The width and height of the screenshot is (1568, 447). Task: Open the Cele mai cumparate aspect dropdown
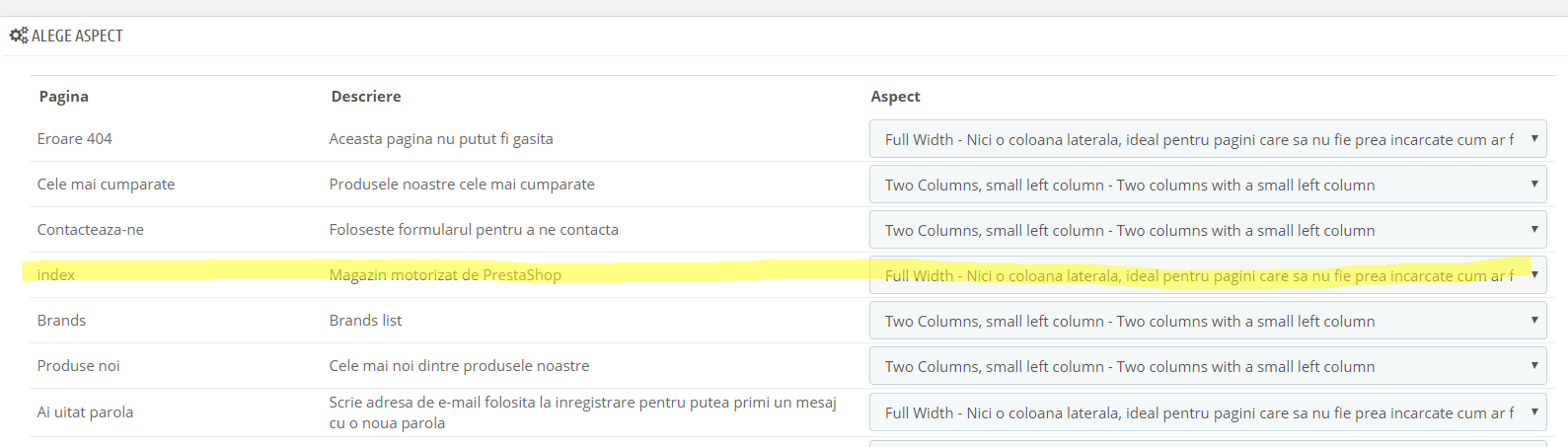coord(1207,185)
